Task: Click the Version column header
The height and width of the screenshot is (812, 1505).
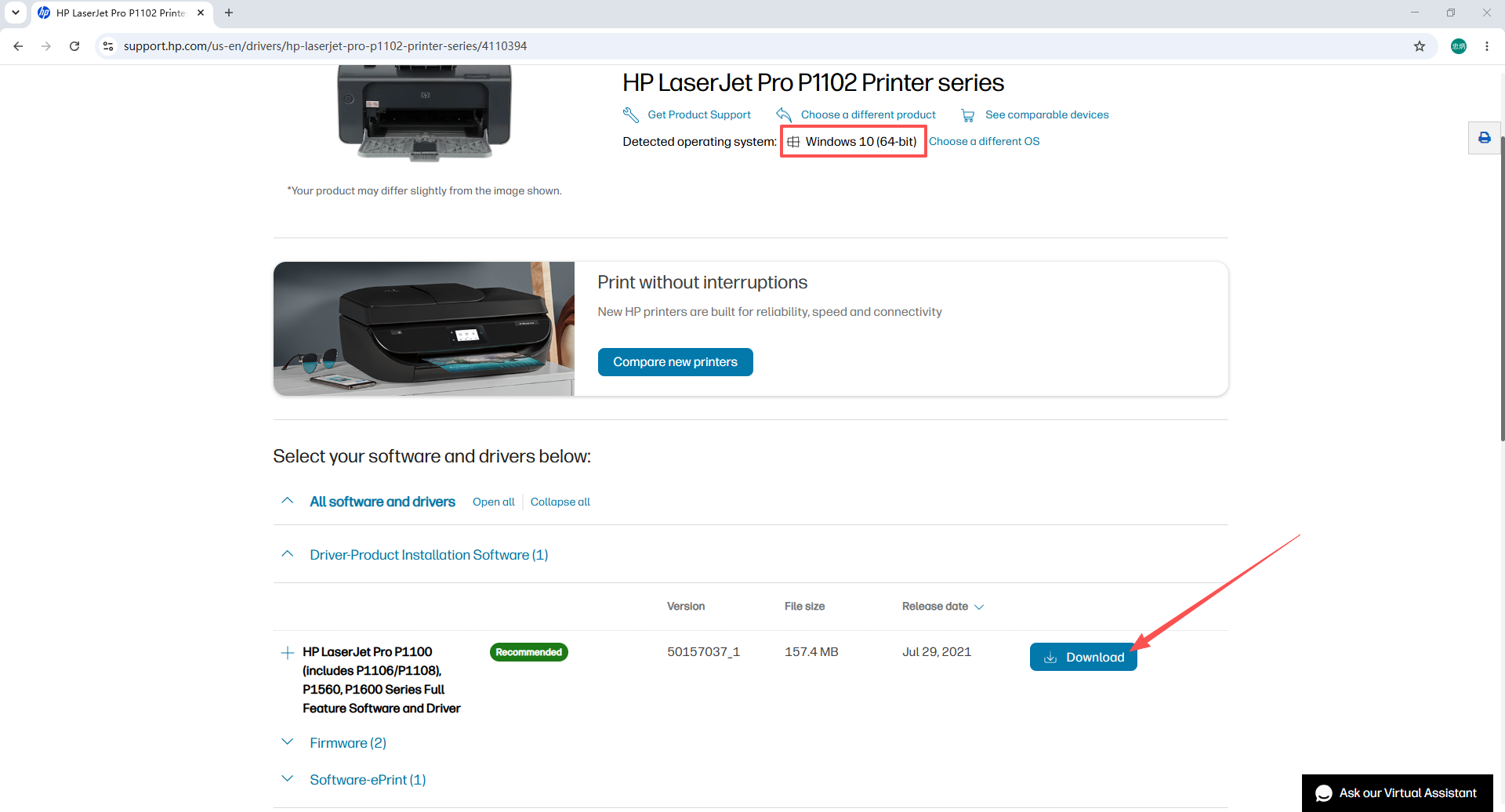Action: click(x=686, y=607)
